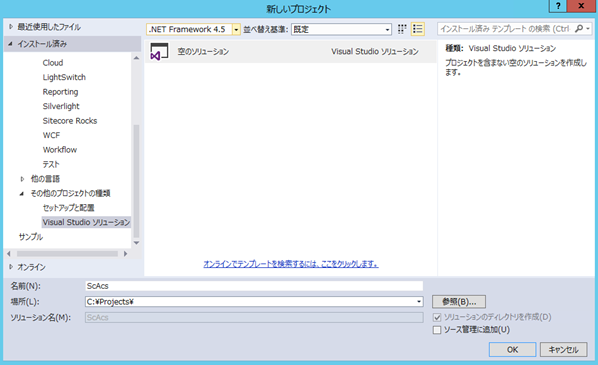Collapse その他のプロジェクトの種類 node
This screenshot has width=598, height=365.
(22, 193)
